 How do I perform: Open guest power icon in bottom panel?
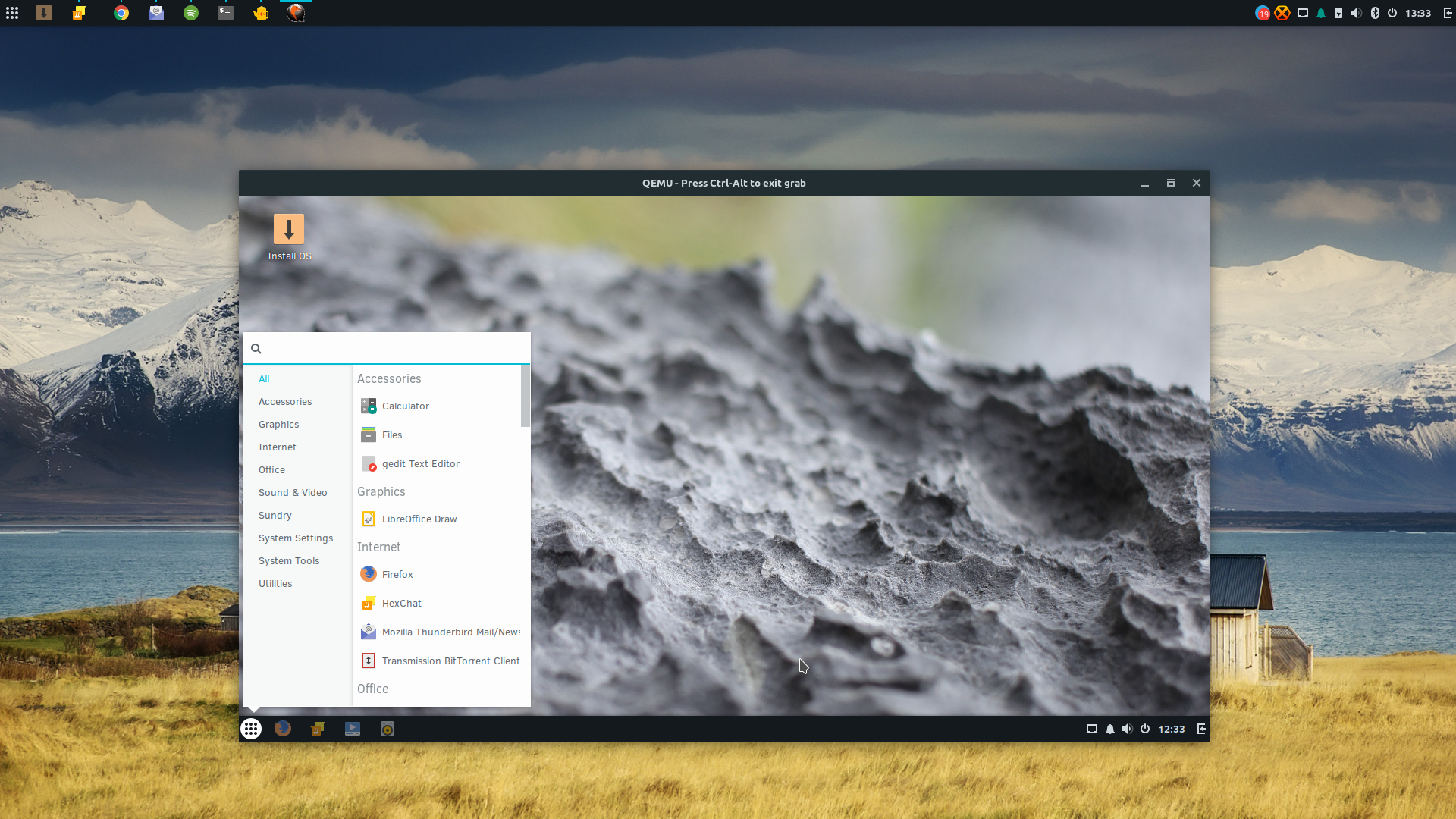[1145, 729]
